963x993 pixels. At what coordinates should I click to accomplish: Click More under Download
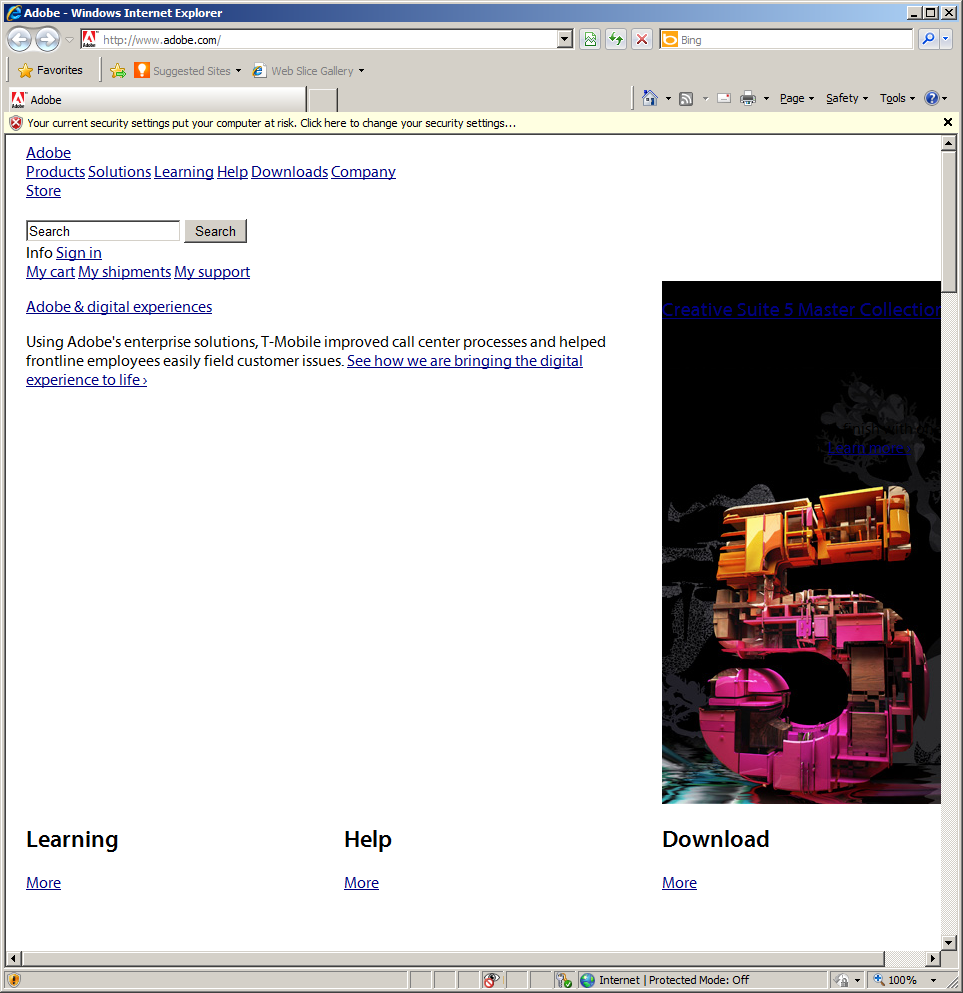tap(679, 883)
